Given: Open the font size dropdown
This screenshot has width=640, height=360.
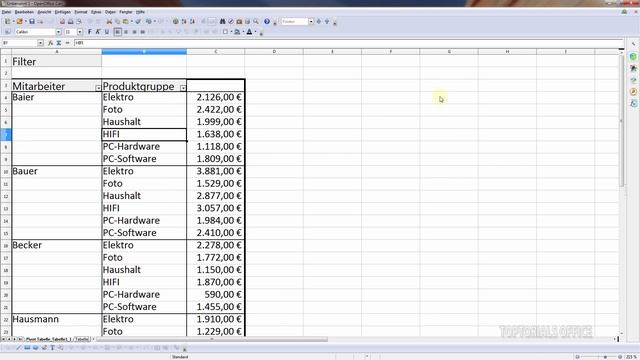Looking at the screenshot, I should click(x=80, y=32).
